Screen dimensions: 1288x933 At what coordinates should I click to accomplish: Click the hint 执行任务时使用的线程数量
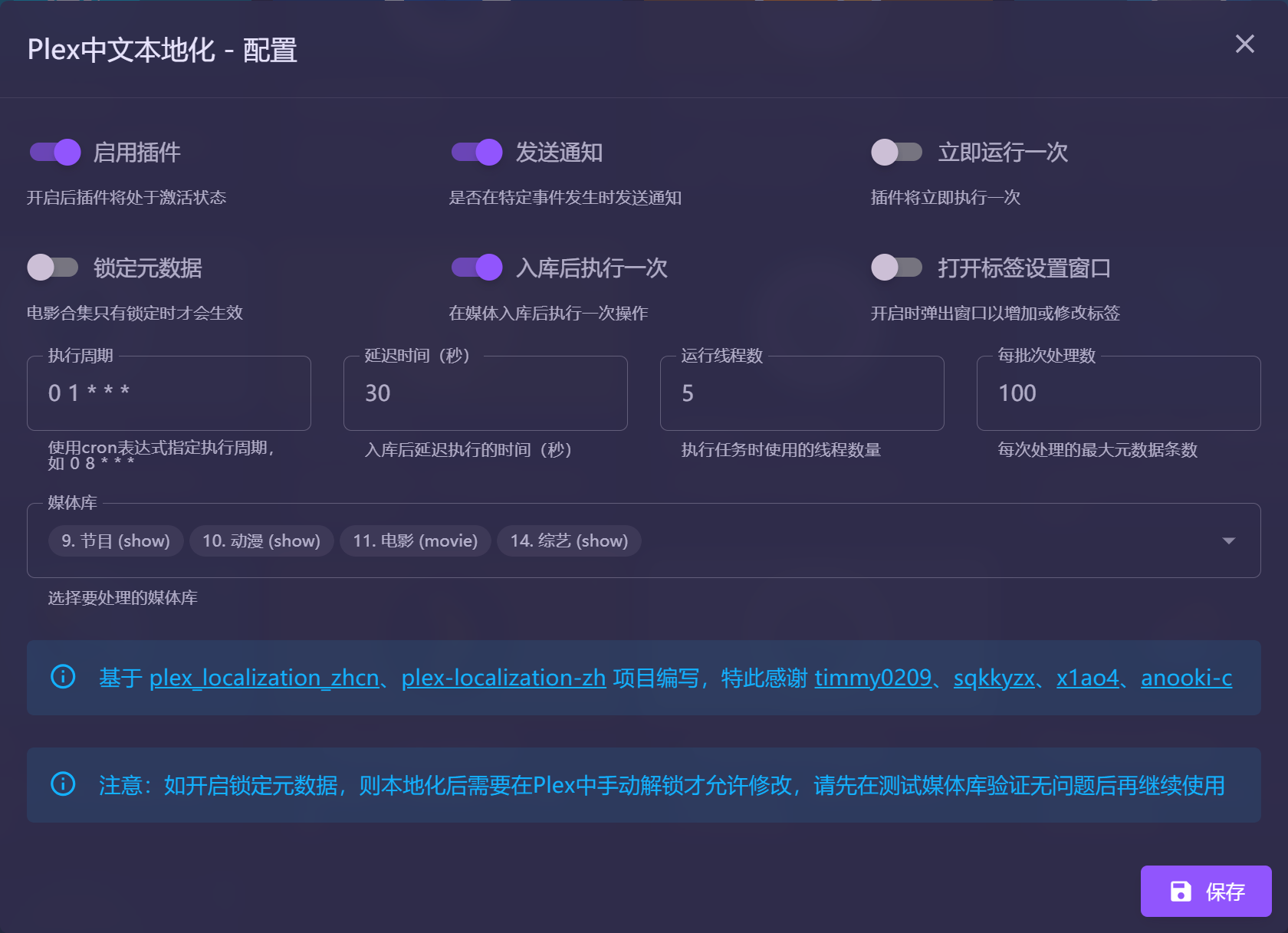[780, 450]
